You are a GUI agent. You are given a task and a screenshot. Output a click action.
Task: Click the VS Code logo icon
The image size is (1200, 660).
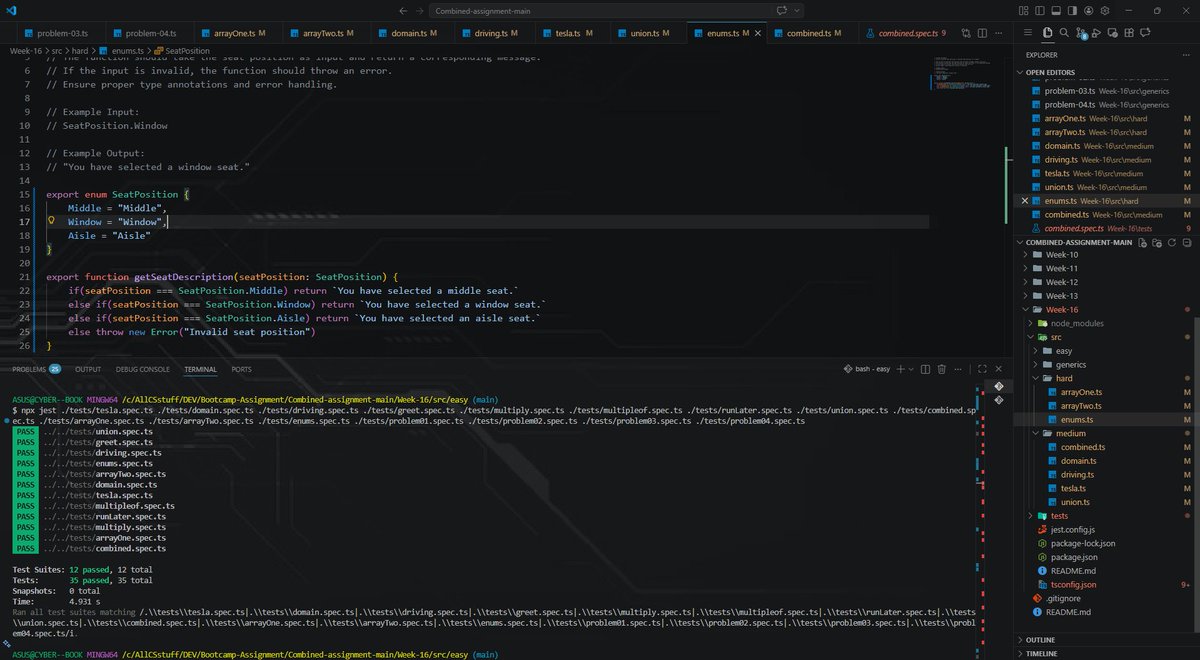(11, 10)
